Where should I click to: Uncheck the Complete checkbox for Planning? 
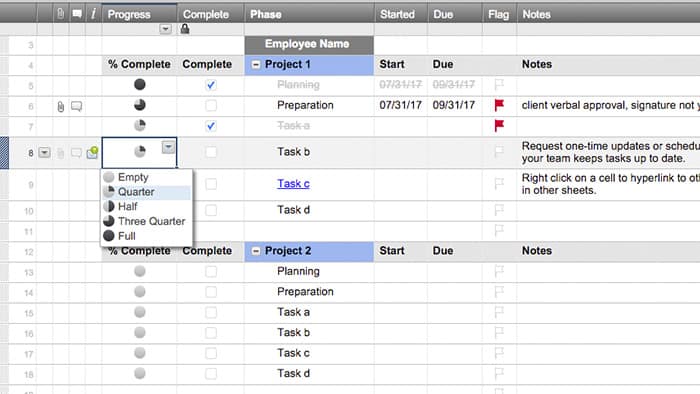(x=211, y=85)
